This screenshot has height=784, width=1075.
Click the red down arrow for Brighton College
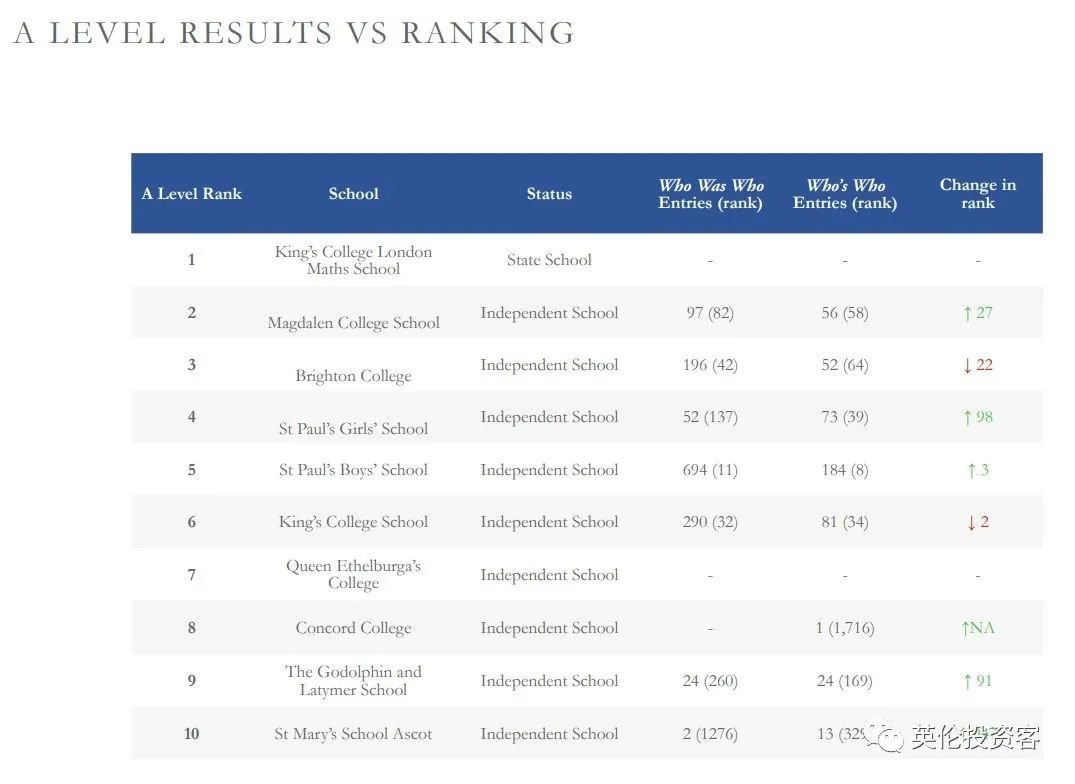tap(967, 365)
